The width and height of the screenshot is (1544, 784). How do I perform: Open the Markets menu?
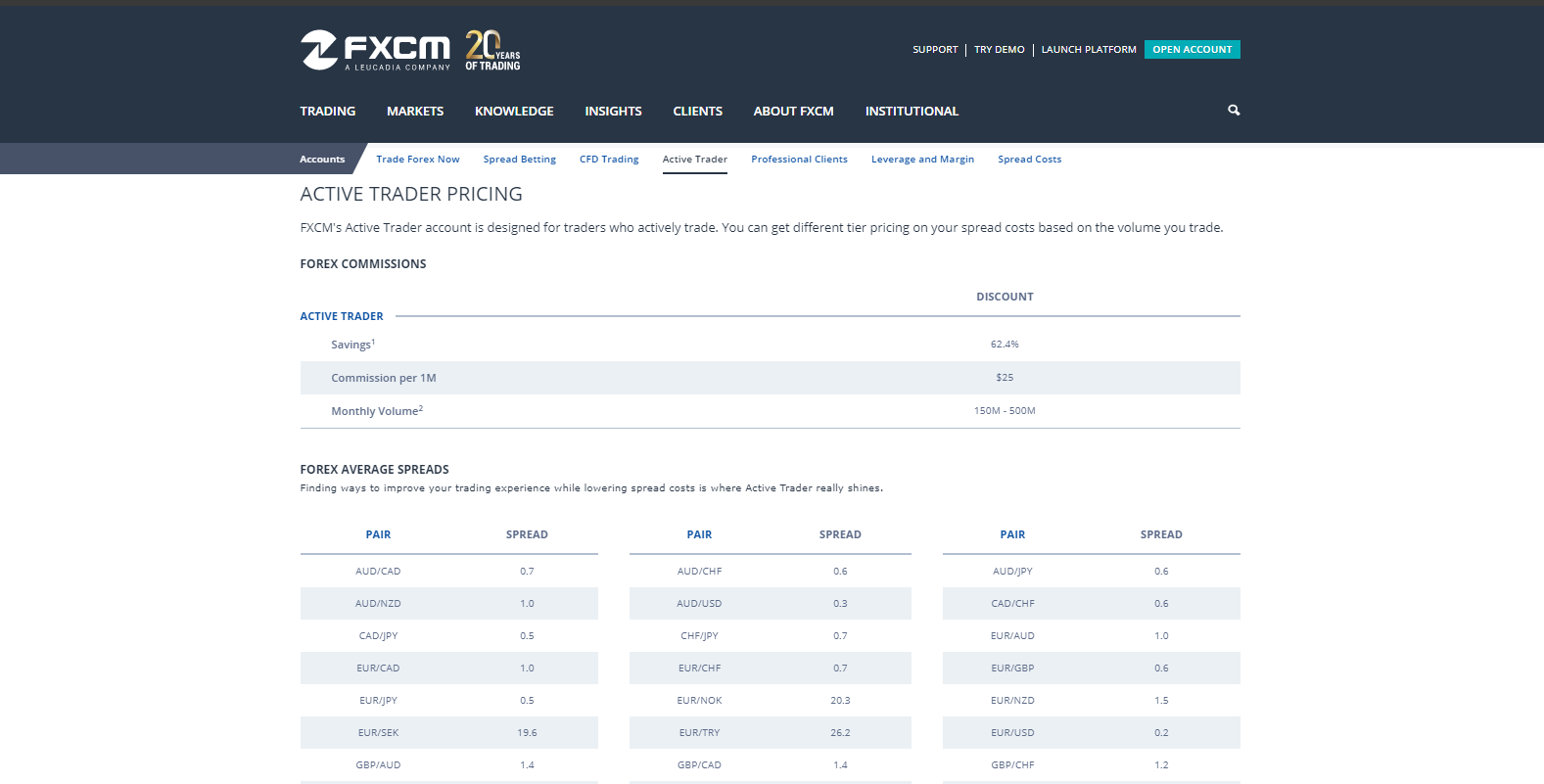(x=415, y=112)
